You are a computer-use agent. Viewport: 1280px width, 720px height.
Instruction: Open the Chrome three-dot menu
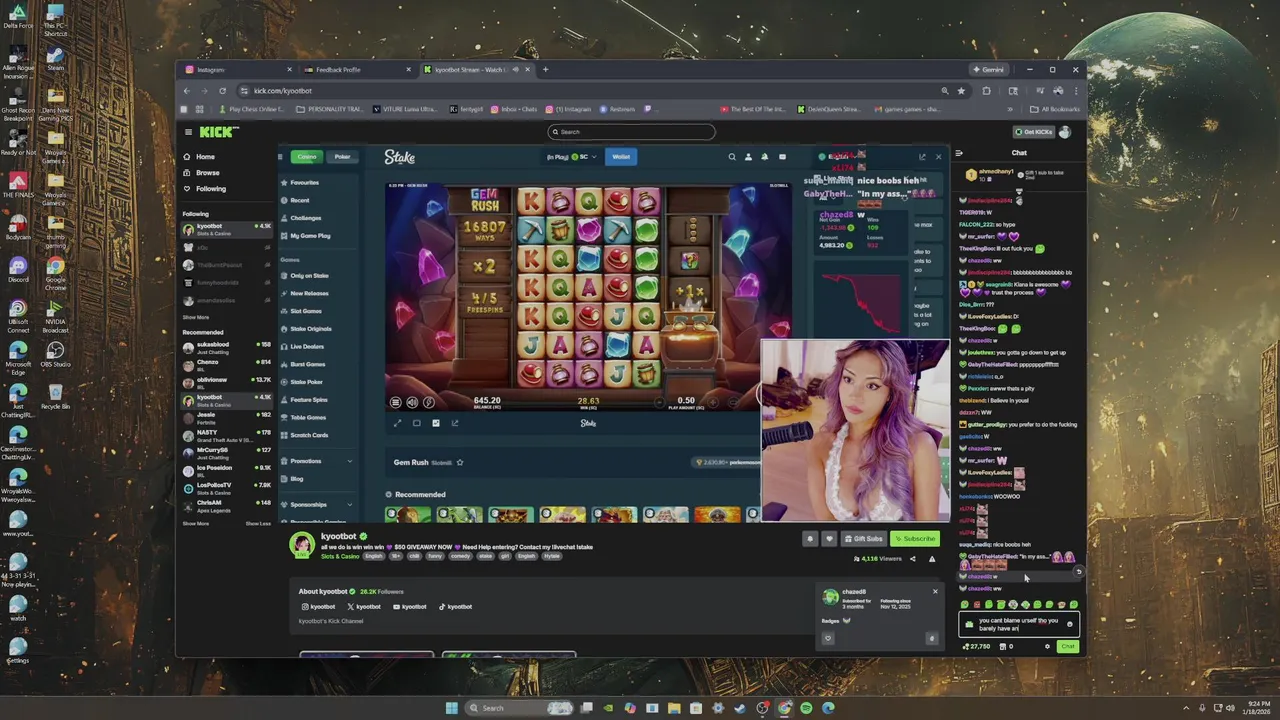coord(1075,91)
